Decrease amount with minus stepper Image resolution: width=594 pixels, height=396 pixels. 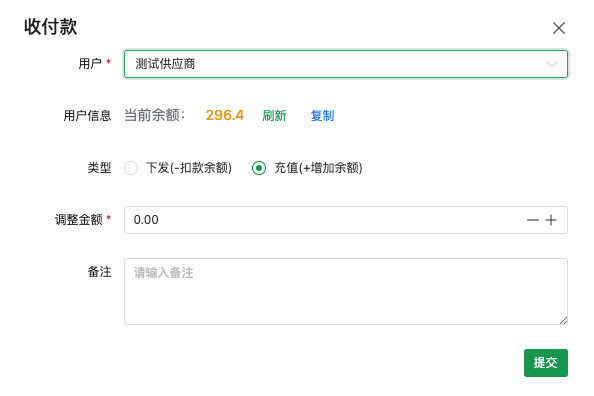click(x=533, y=220)
